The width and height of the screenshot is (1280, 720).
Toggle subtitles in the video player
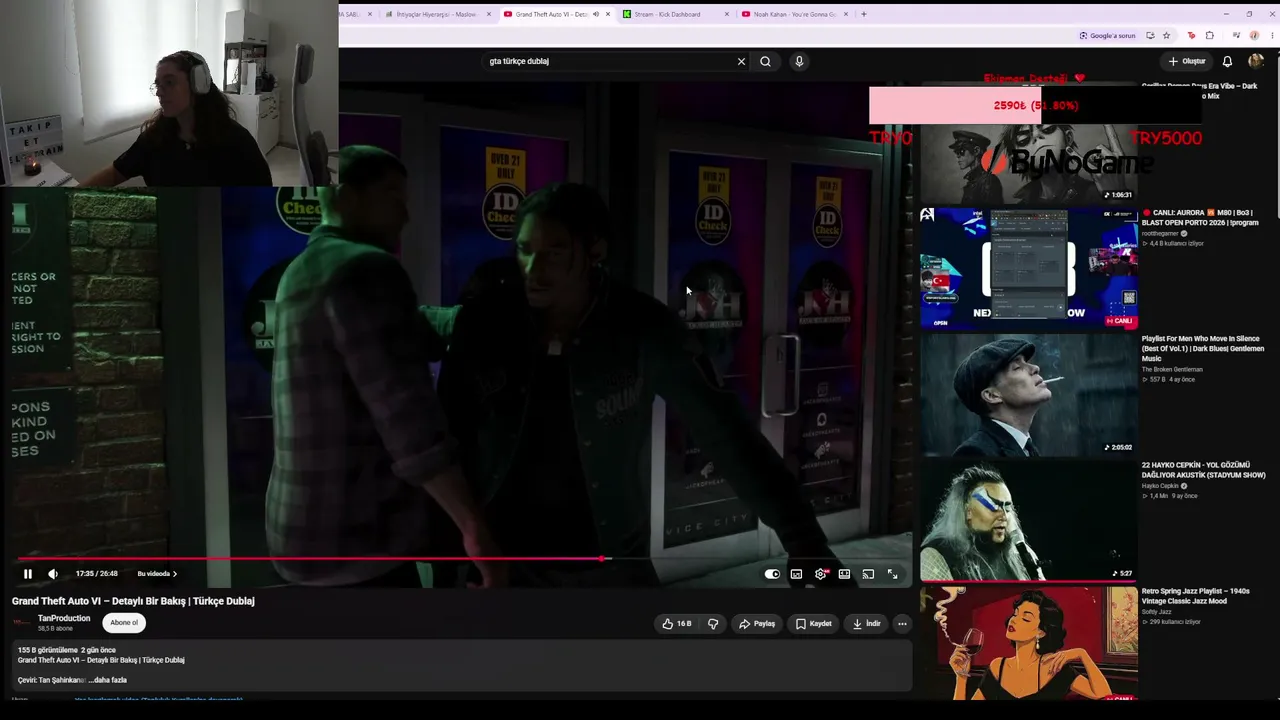coord(796,574)
